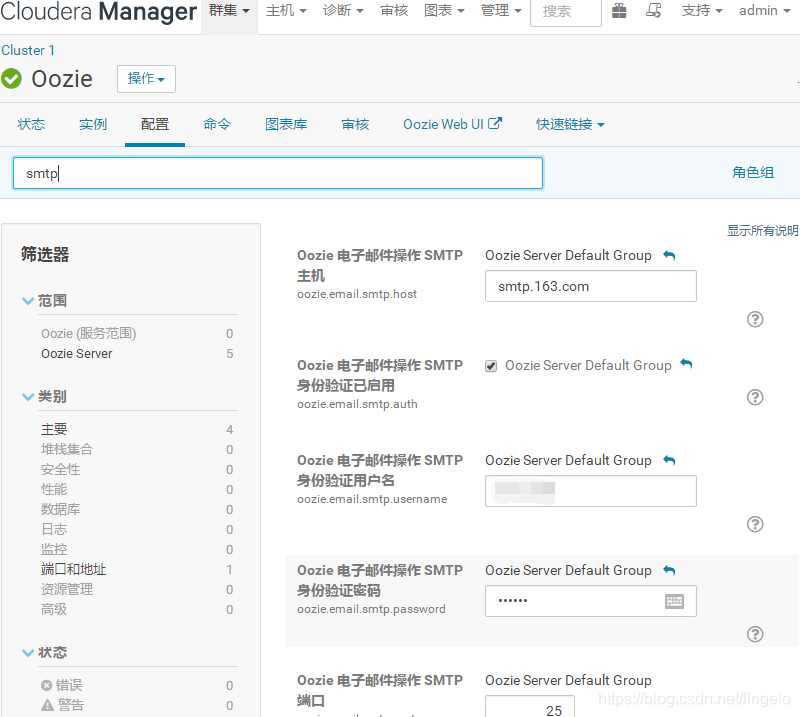
Task: Click keyboard icon in password field
Action: coord(674,601)
